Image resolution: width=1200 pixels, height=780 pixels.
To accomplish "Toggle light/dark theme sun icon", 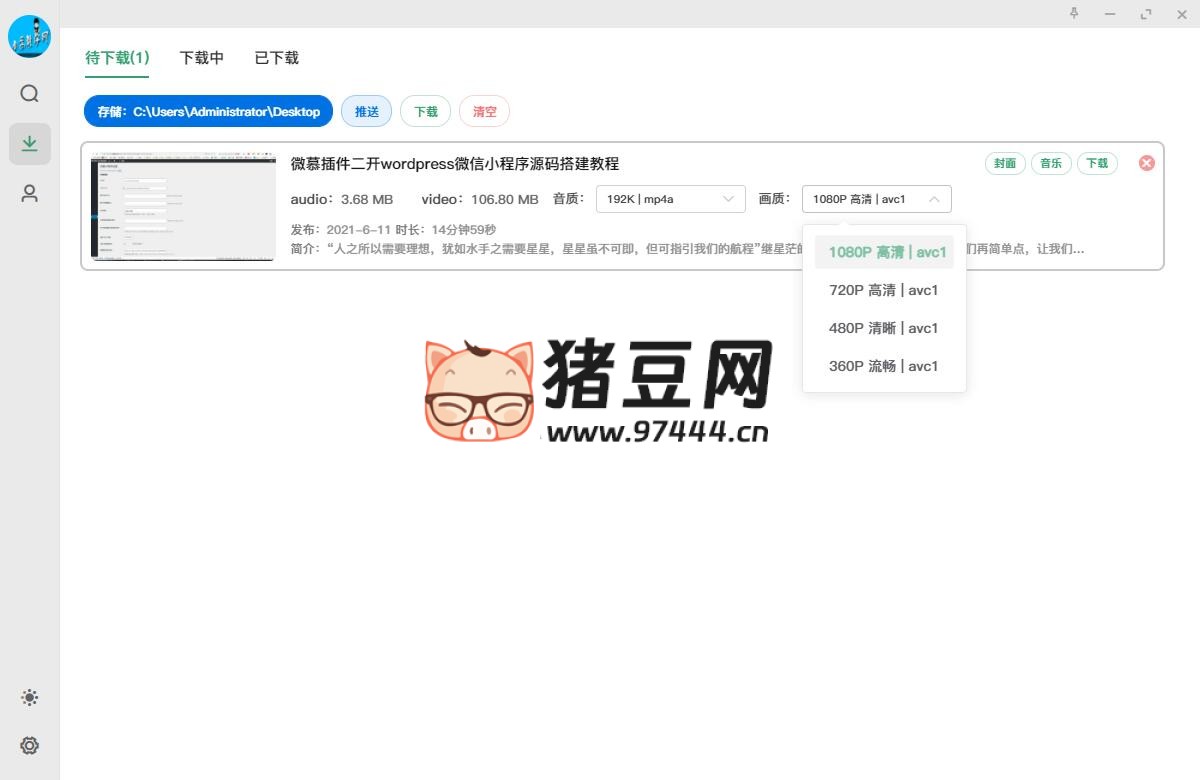I will click(30, 698).
